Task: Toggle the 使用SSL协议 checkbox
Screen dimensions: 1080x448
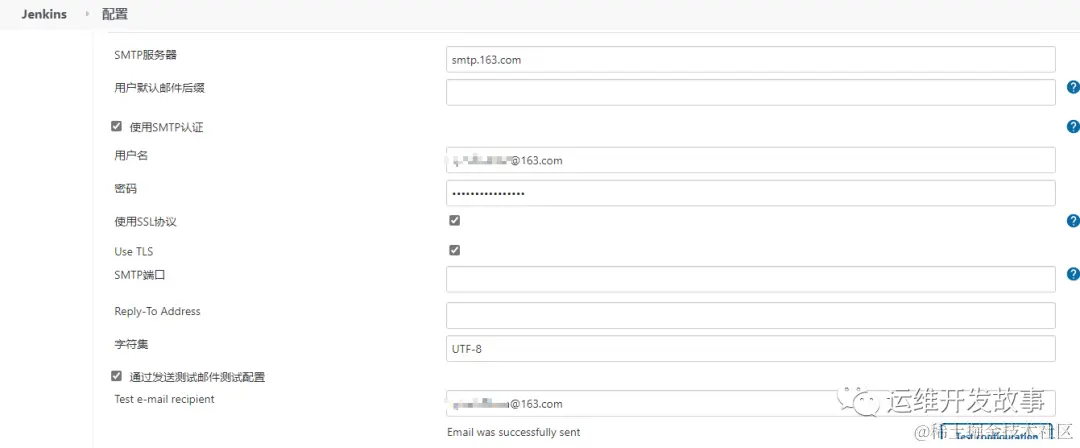Action: tap(454, 221)
